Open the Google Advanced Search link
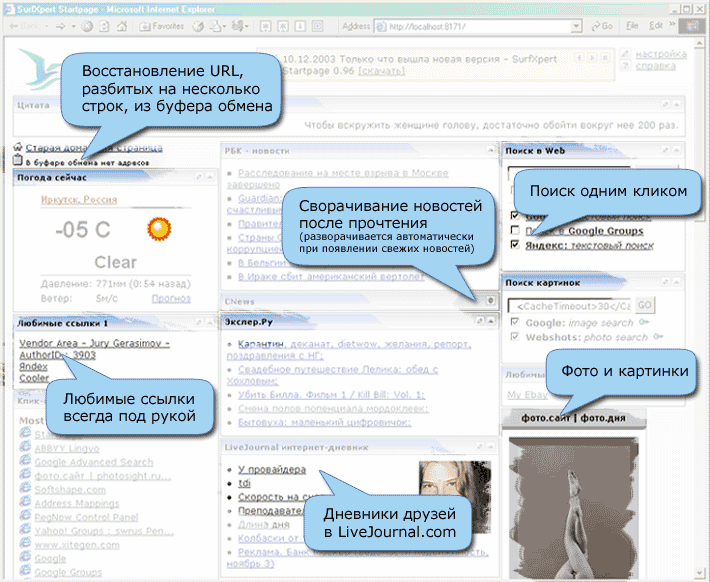710x582 pixels. click(x=94, y=462)
